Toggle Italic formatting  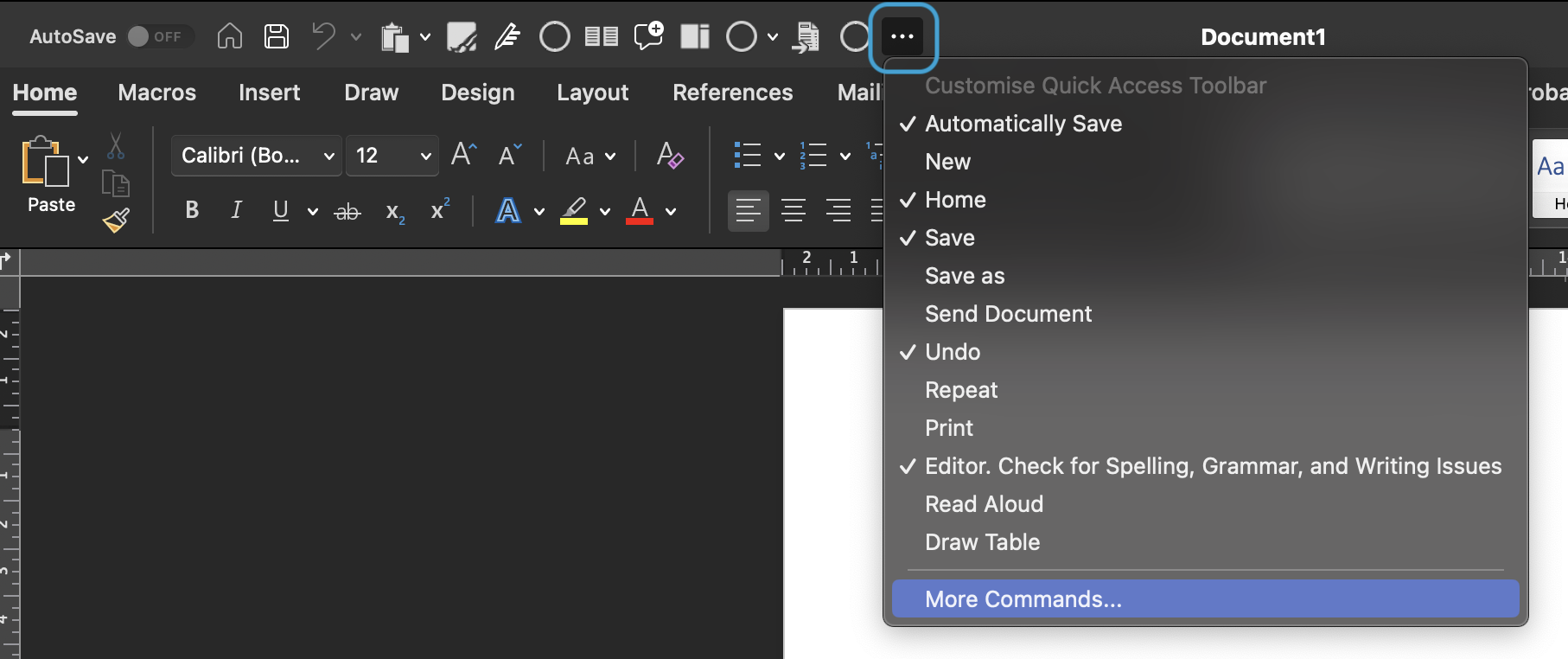[x=236, y=210]
